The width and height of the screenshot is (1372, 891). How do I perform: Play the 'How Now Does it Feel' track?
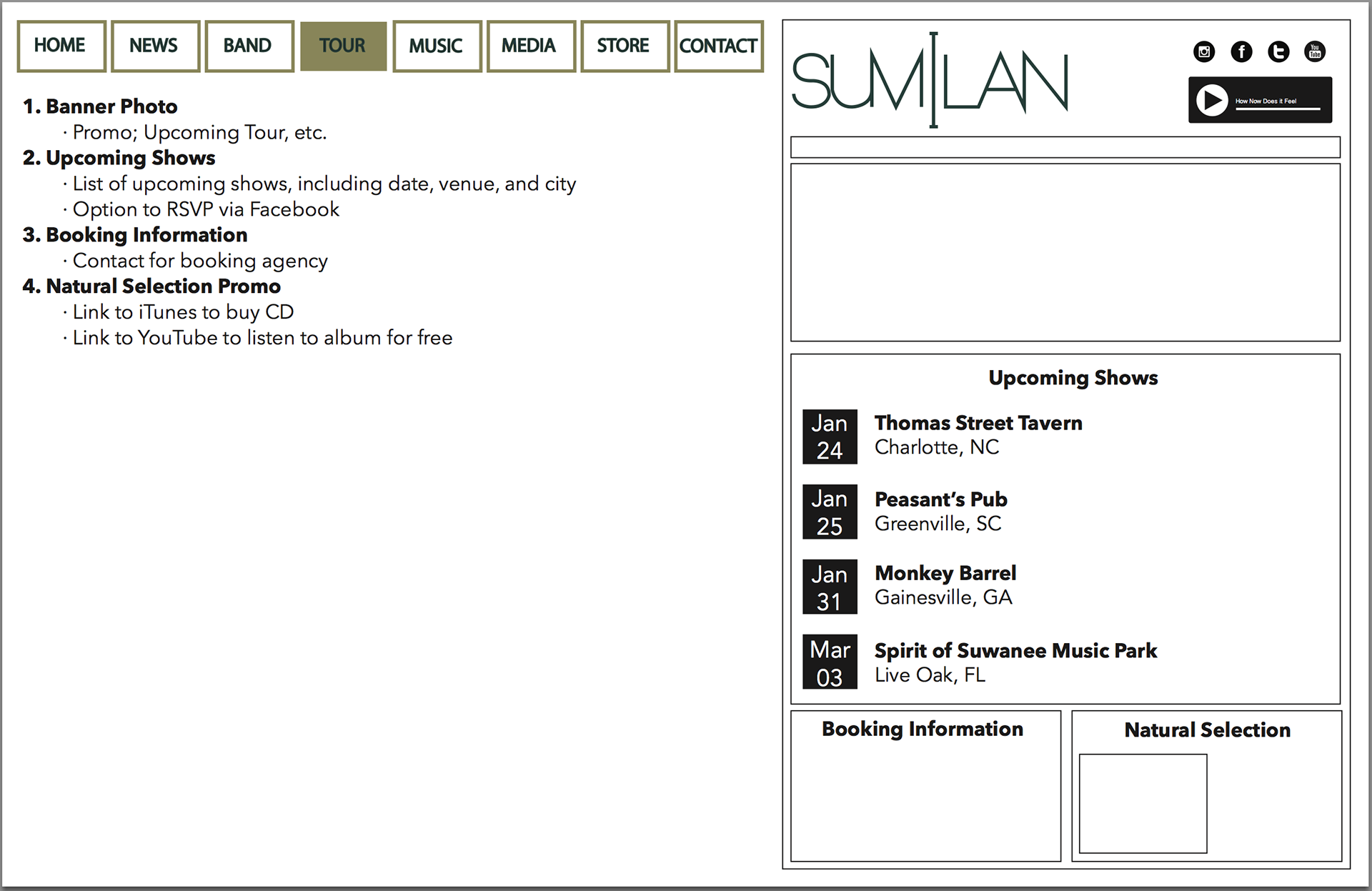coord(1212,101)
